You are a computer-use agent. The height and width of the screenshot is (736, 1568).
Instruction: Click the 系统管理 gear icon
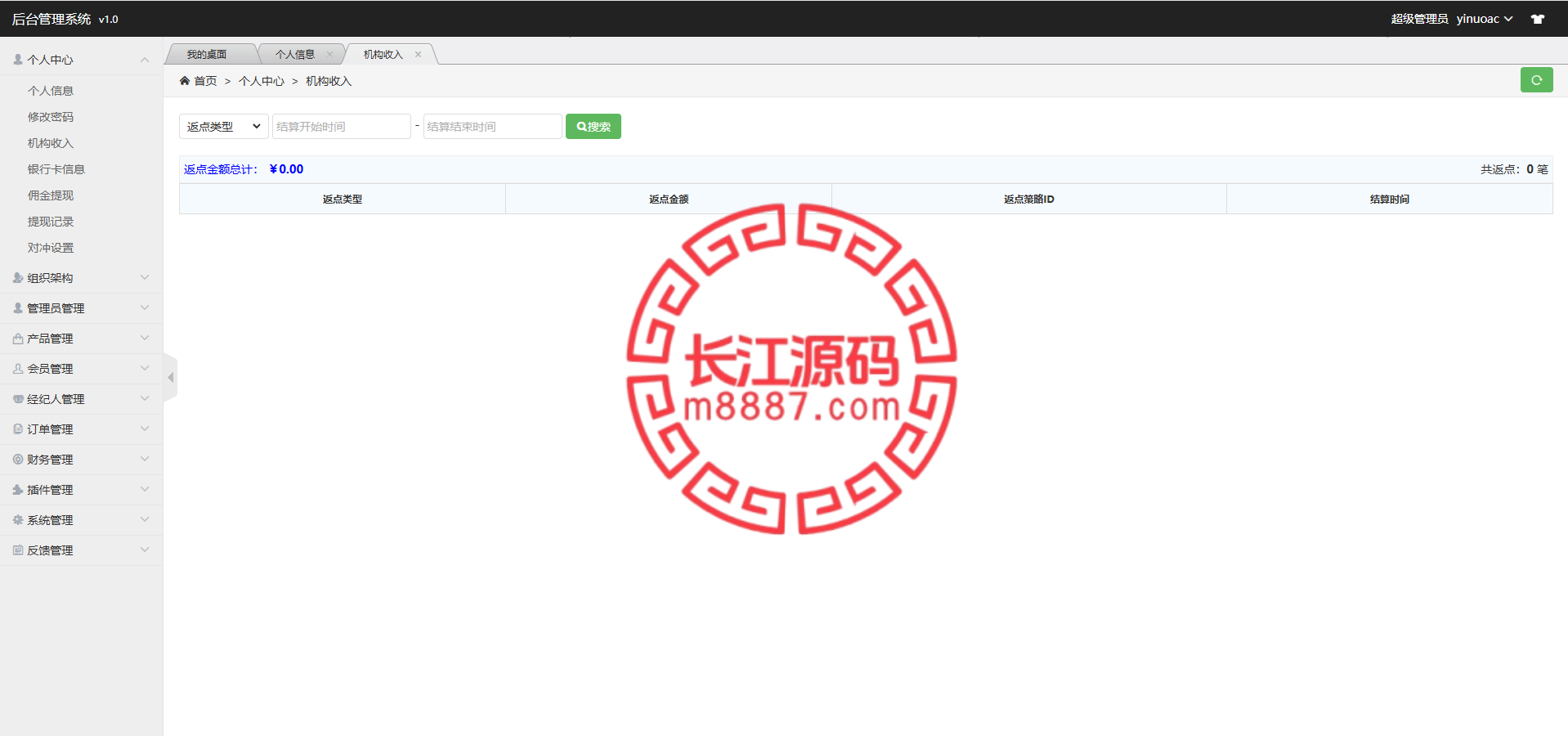tap(18, 520)
